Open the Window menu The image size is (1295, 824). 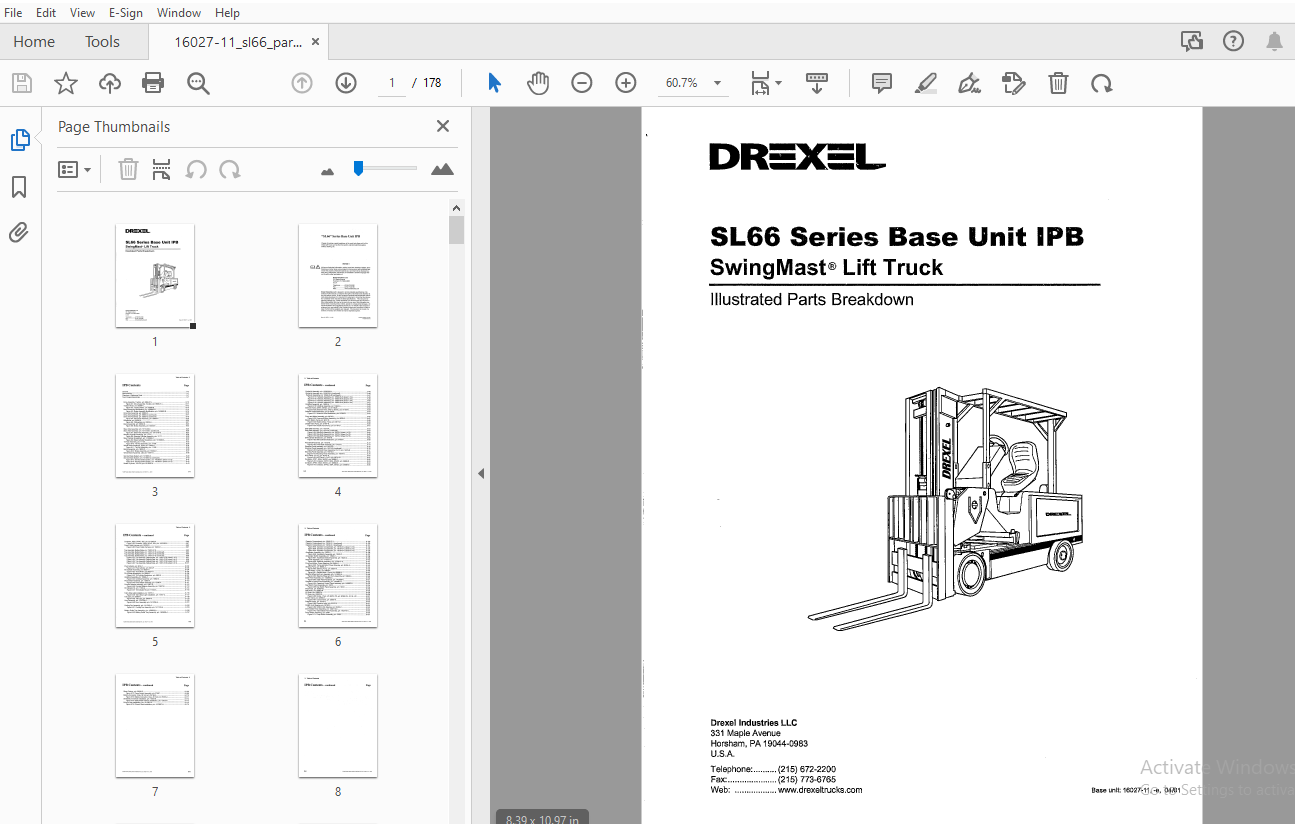tap(179, 12)
